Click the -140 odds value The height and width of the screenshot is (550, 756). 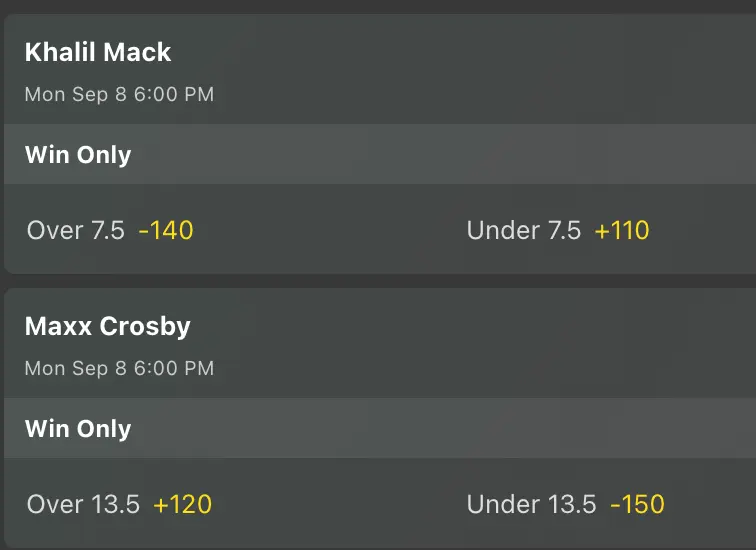[166, 231]
